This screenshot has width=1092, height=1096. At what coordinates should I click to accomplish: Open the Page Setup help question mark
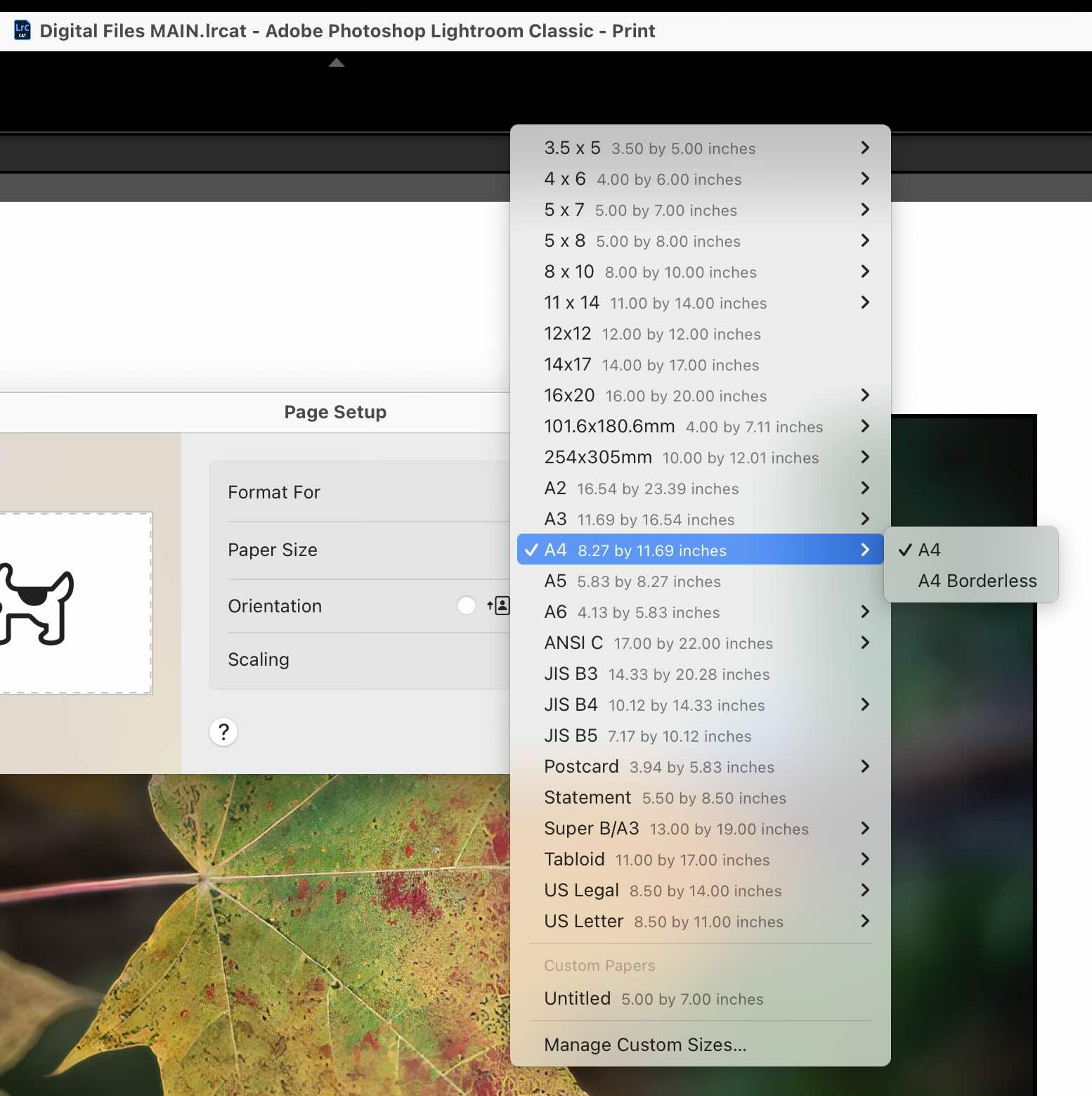223,732
